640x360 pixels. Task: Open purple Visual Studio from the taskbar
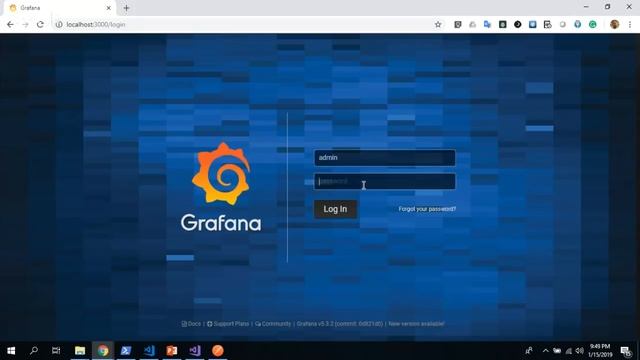coord(195,351)
